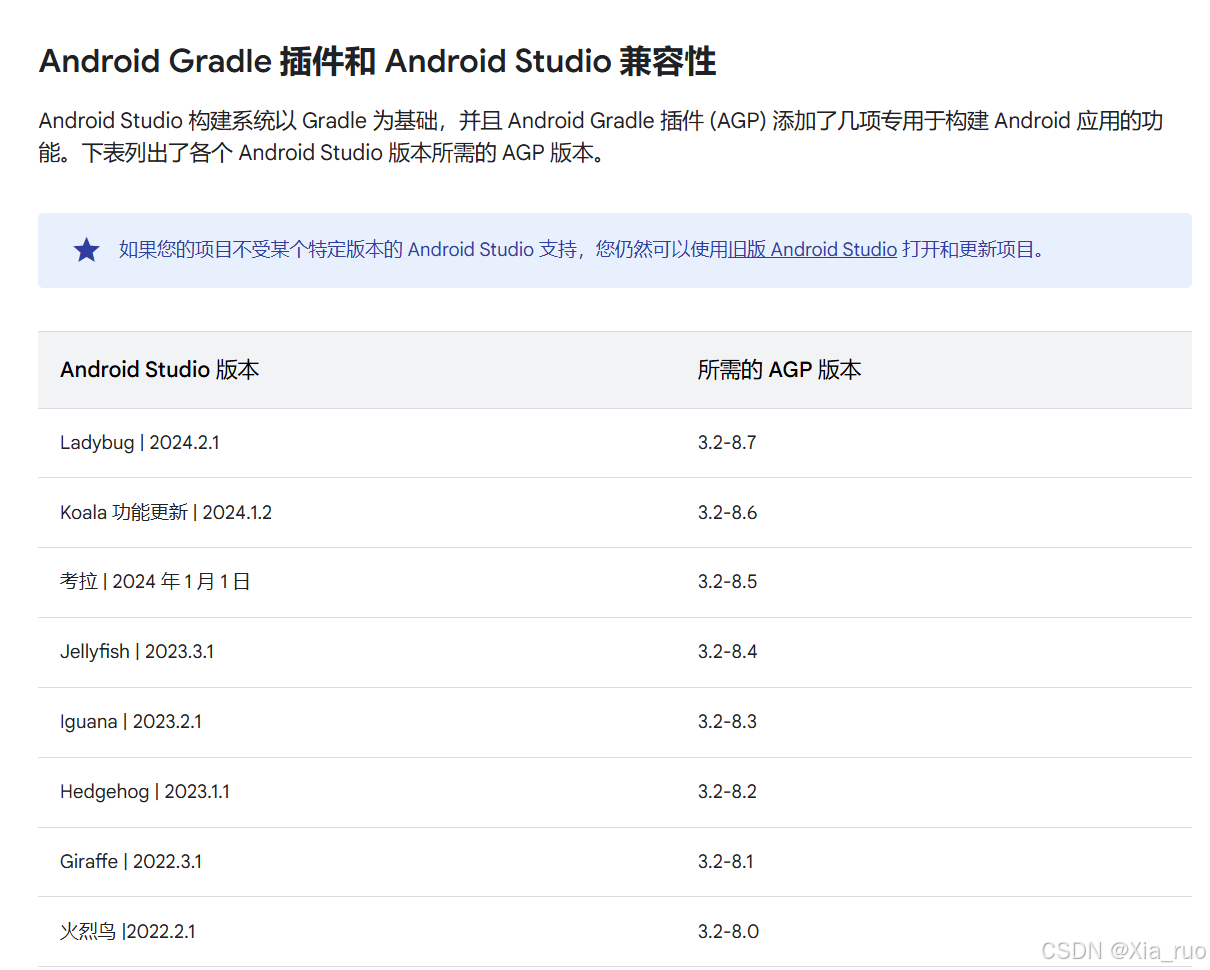Select the Android Studio 版本 column header
This screenshot has width=1210, height=970.
point(159,369)
